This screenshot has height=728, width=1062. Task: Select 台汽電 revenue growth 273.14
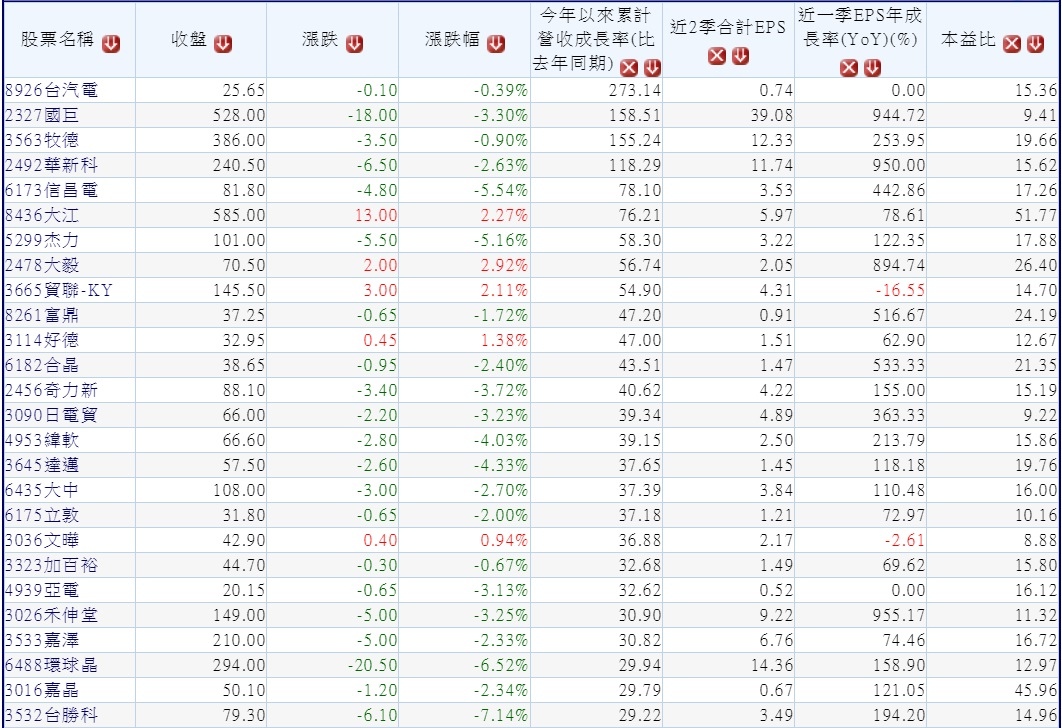click(635, 90)
